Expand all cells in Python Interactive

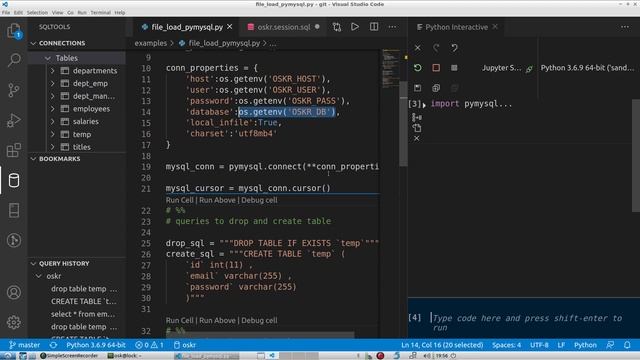click(x=436, y=88)
